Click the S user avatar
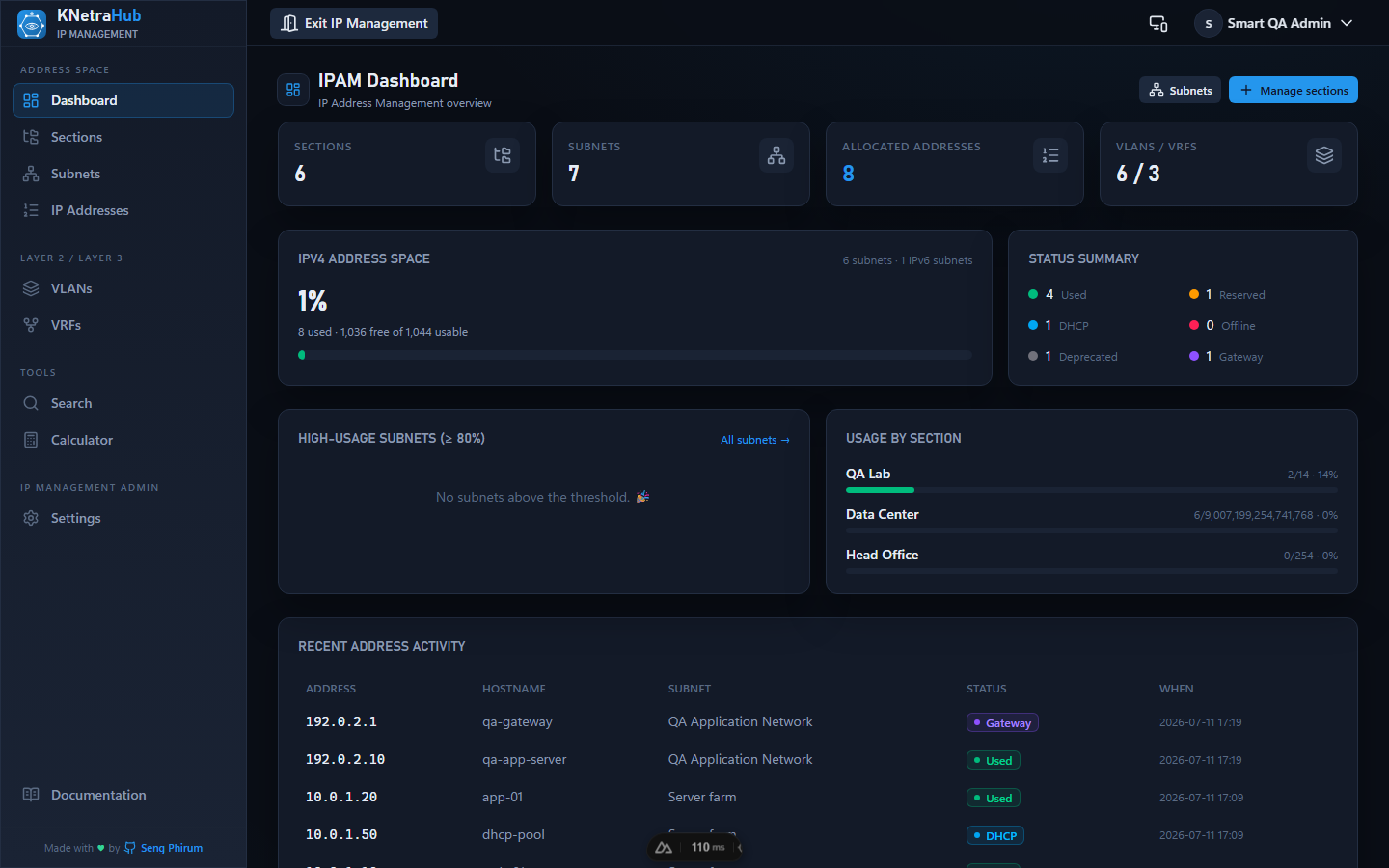Image resolution: width=1389 pixels, height=868 pixels. click(1208, 23)
